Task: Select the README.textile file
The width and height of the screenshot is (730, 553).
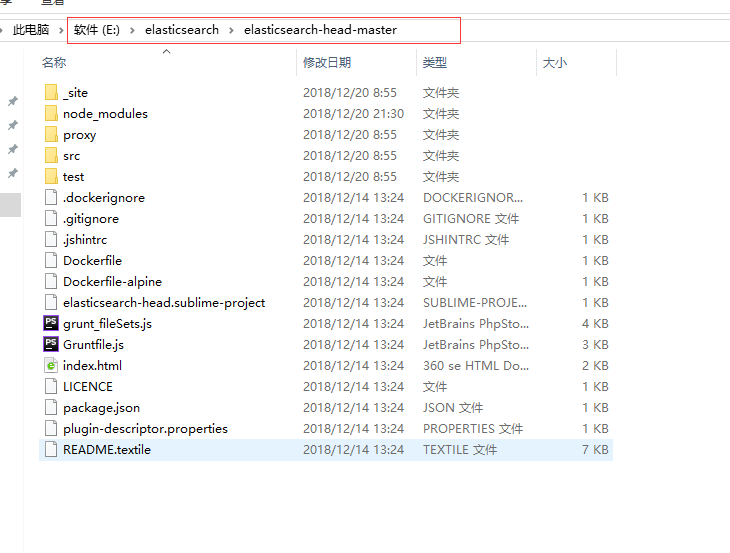Action: (107, 450)
